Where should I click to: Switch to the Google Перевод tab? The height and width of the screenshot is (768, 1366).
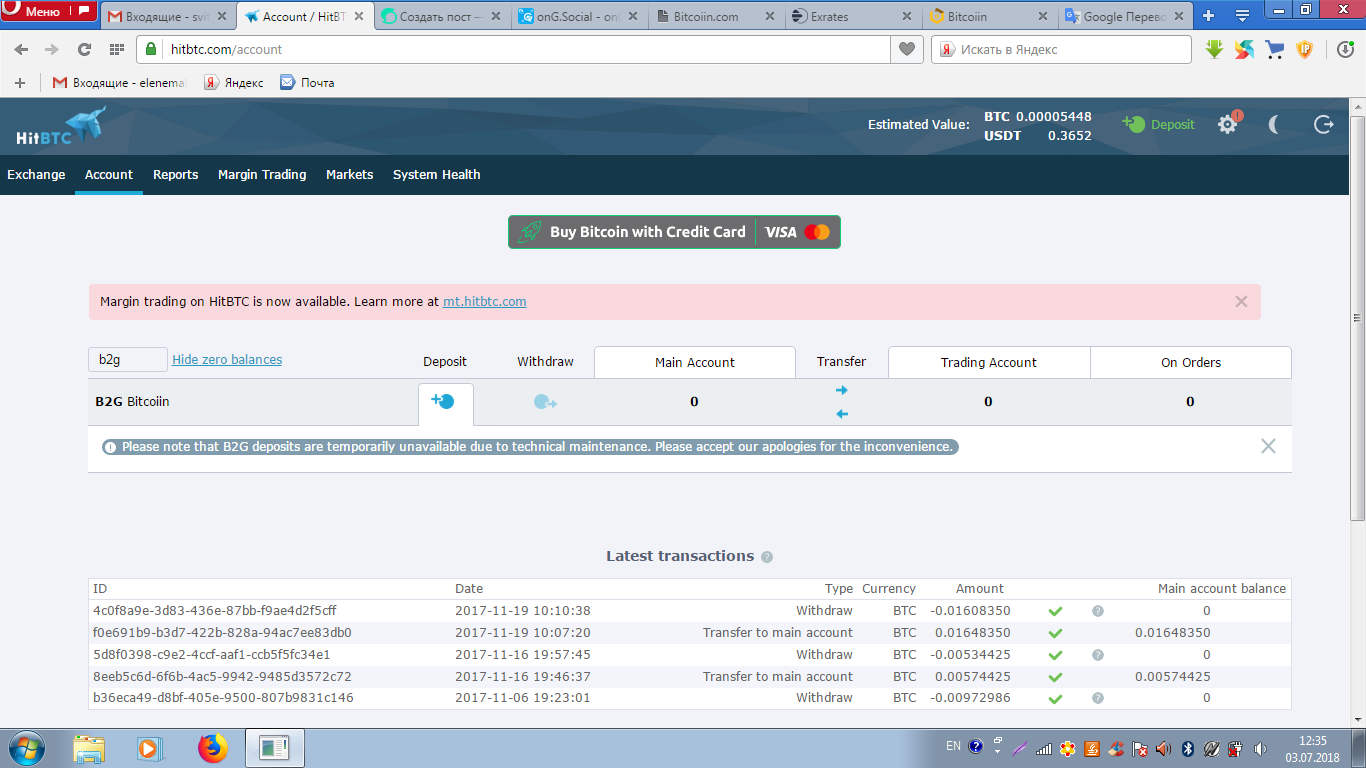(x=1126, y=17)
